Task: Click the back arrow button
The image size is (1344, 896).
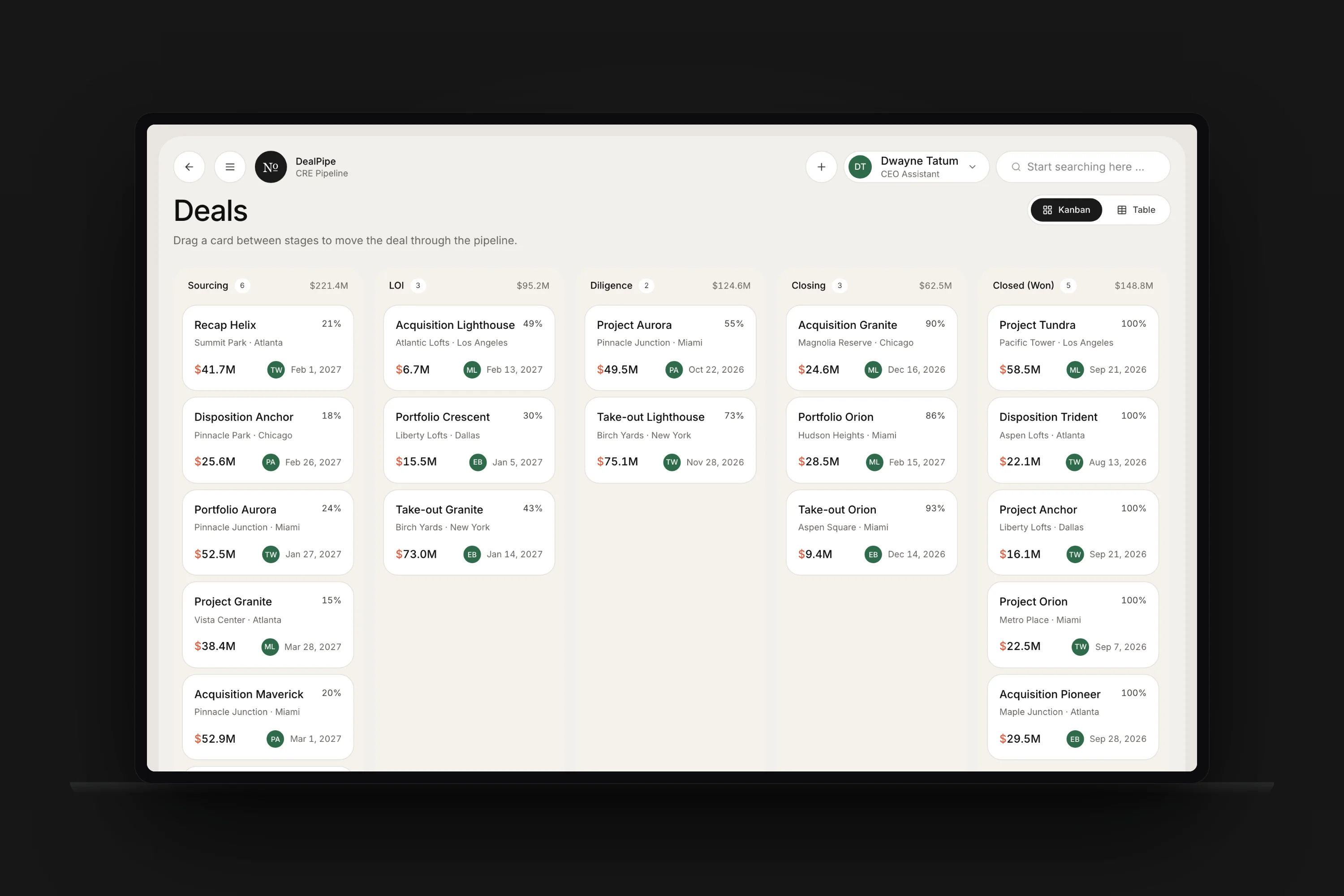Action: coord(189,167)
